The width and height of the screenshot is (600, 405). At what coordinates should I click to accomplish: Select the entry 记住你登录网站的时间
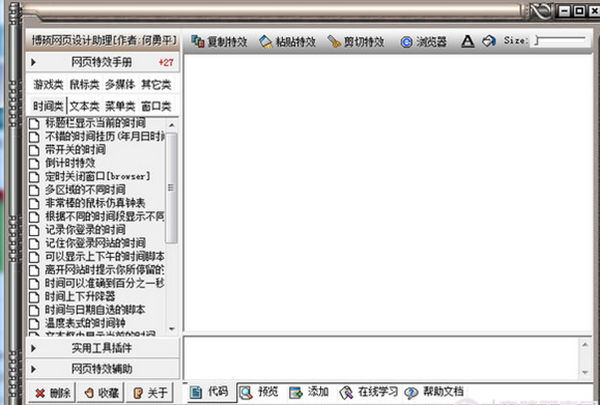[x=95, y=243]
